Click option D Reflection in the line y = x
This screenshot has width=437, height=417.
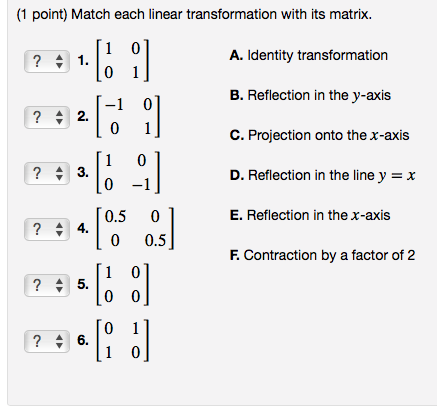click(x=322, y=175)
